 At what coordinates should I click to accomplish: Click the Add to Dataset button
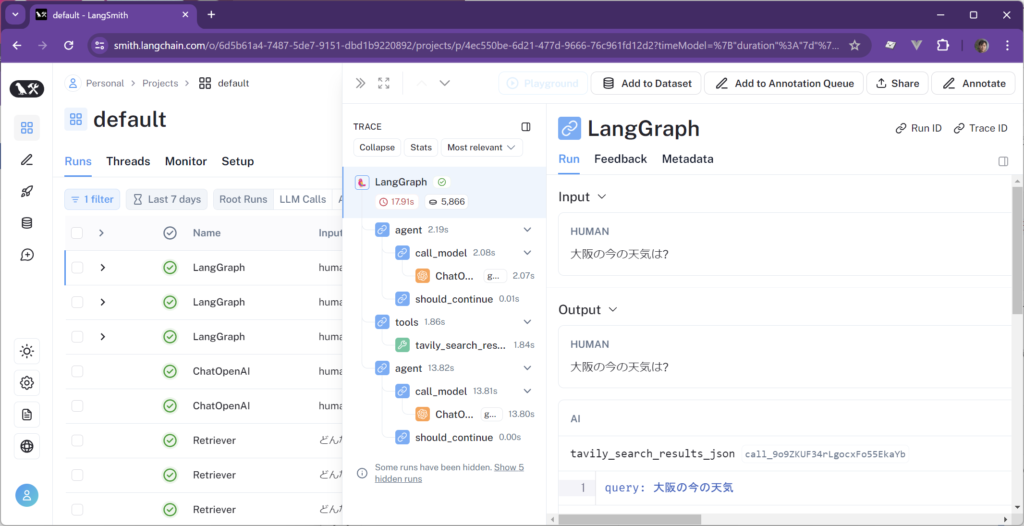[646, 84]
